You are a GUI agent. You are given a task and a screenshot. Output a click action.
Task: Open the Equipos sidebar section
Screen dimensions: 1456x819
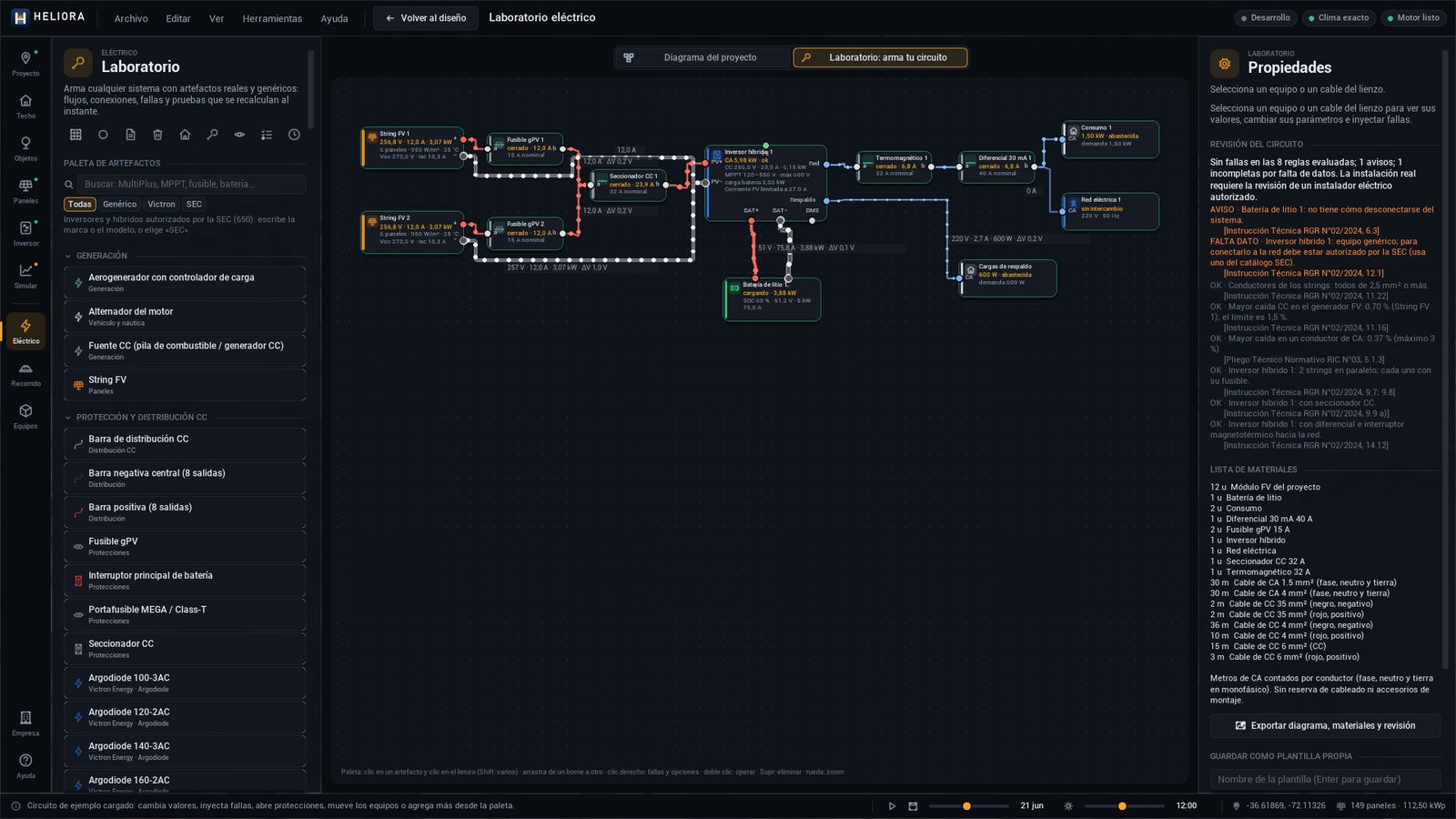pyautogui.click(x=25, y=417)
